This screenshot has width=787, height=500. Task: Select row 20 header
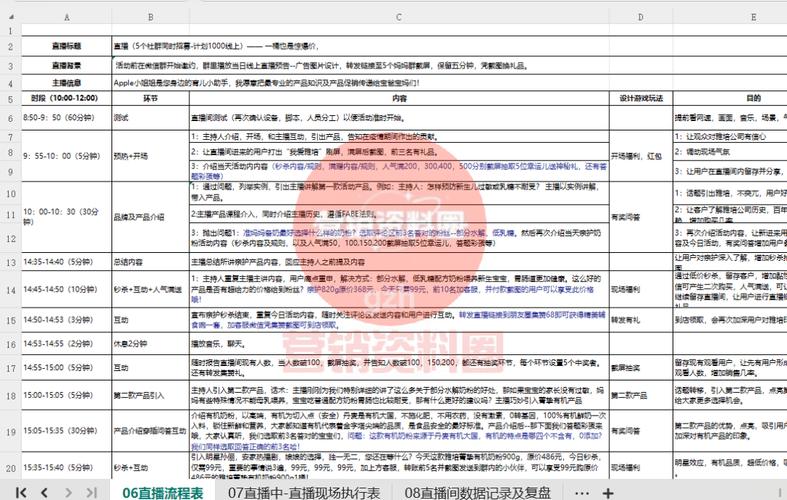pyautogui.click(x=11, y=468)
